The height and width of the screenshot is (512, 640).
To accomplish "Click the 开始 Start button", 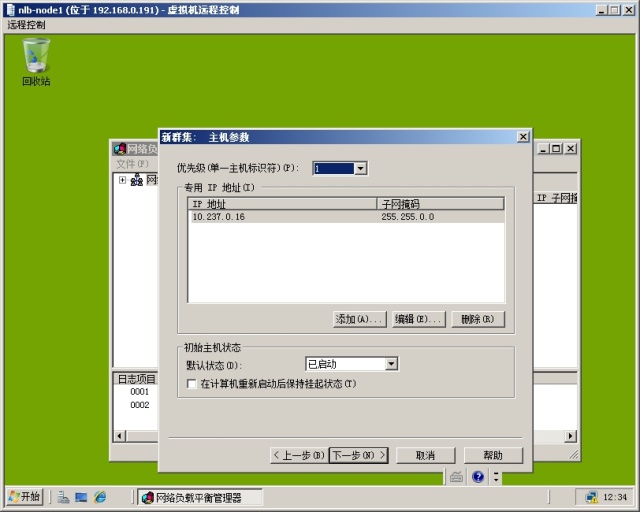I will tap(25, 497).
